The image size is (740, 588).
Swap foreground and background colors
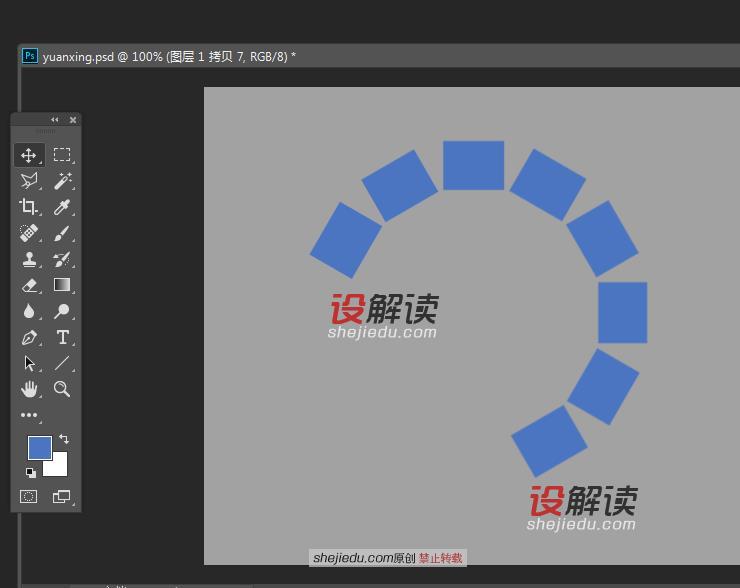click(x=64, y=439)
